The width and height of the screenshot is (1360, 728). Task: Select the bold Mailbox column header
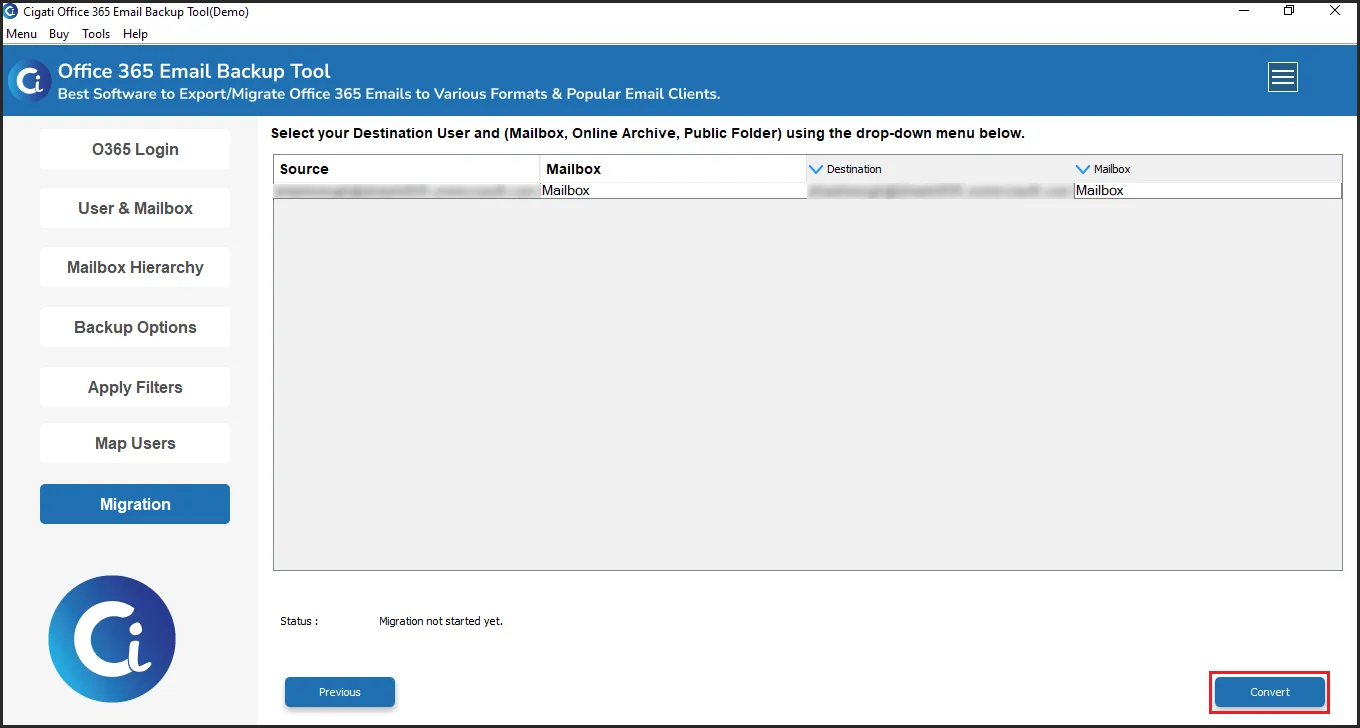coord(673,169)
